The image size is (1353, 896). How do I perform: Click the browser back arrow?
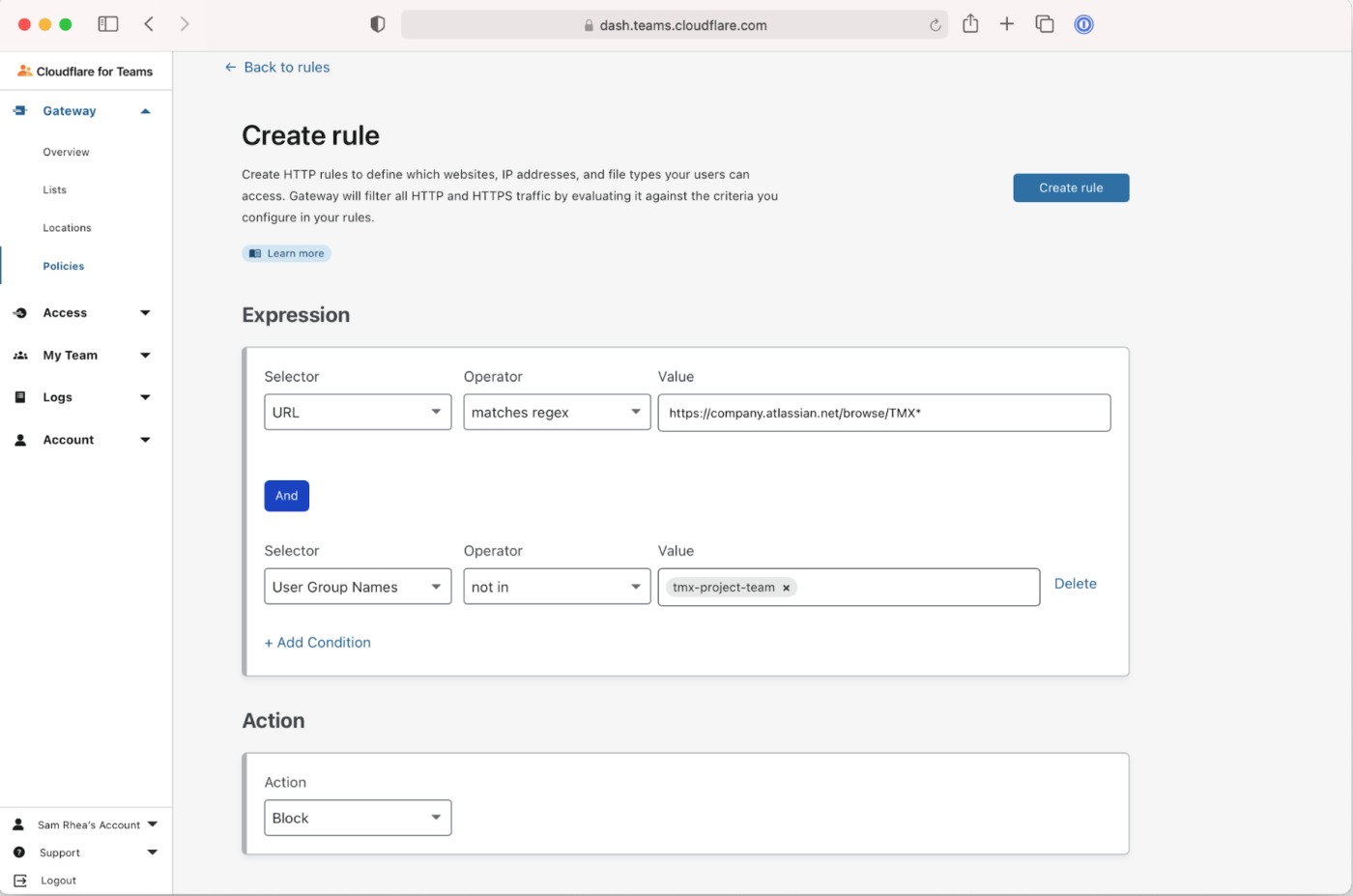click(149, 24)
